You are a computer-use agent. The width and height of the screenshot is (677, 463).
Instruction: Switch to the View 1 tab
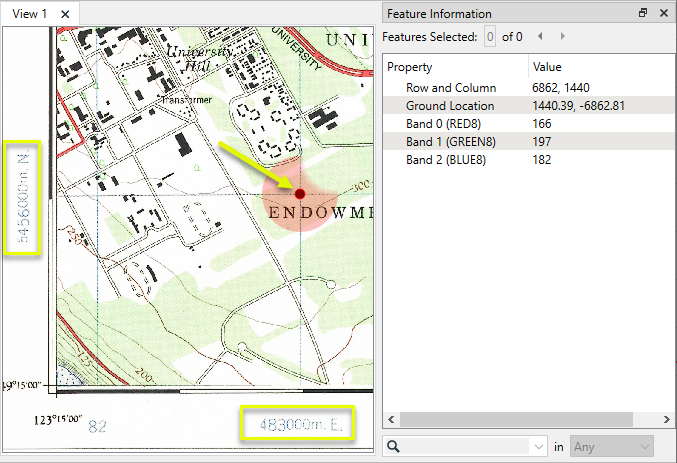[x=30, y=13]
